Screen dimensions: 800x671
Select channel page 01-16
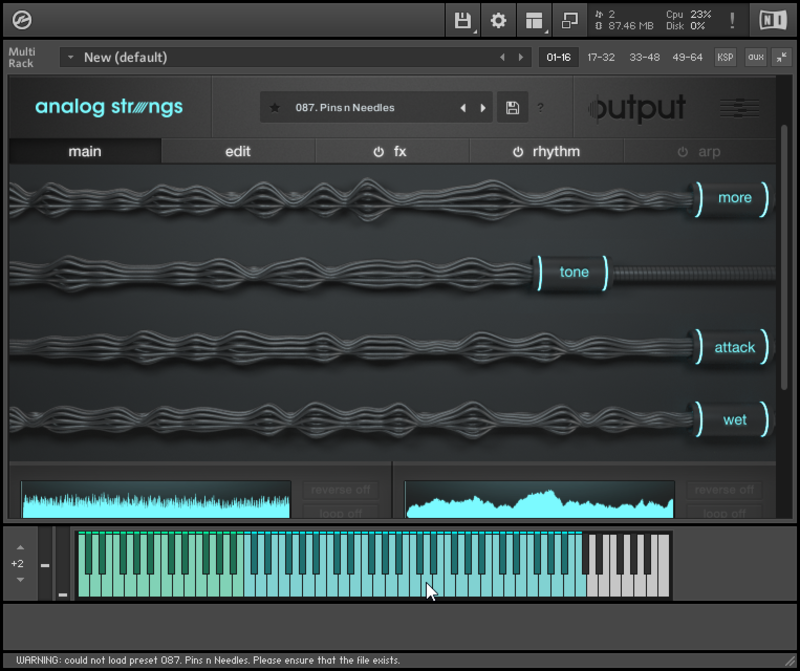(559, 57)
